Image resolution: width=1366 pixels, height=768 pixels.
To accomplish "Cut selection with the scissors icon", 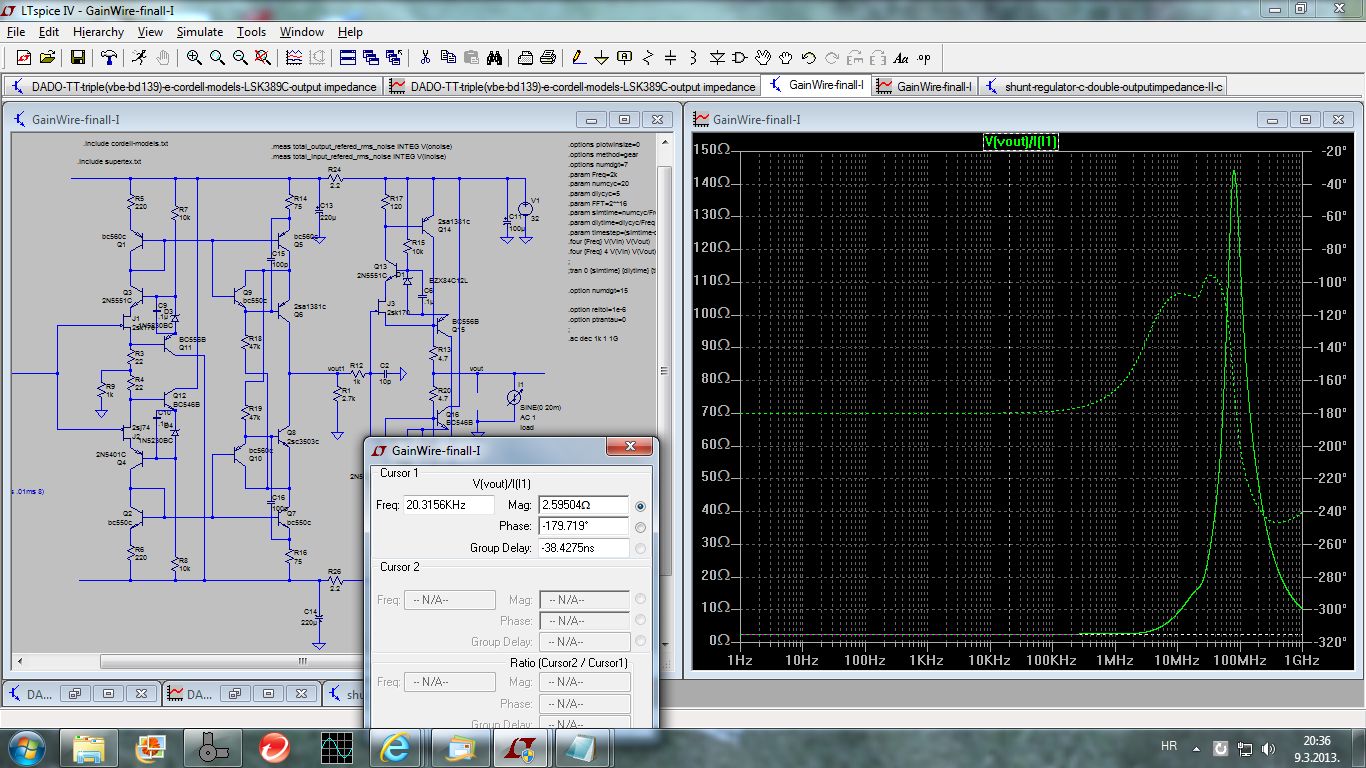I will tap(425, 58).
